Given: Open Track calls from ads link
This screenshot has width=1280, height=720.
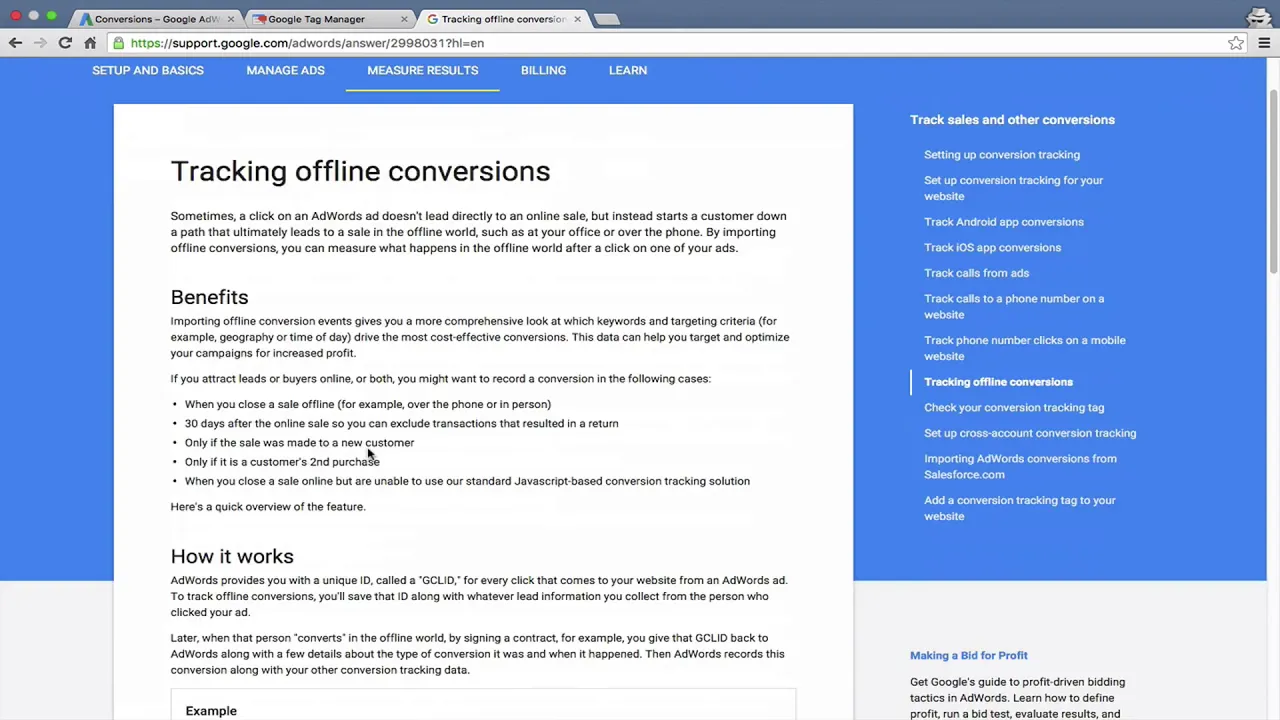Looking at the screenshot, I should (x=976, y=273).
